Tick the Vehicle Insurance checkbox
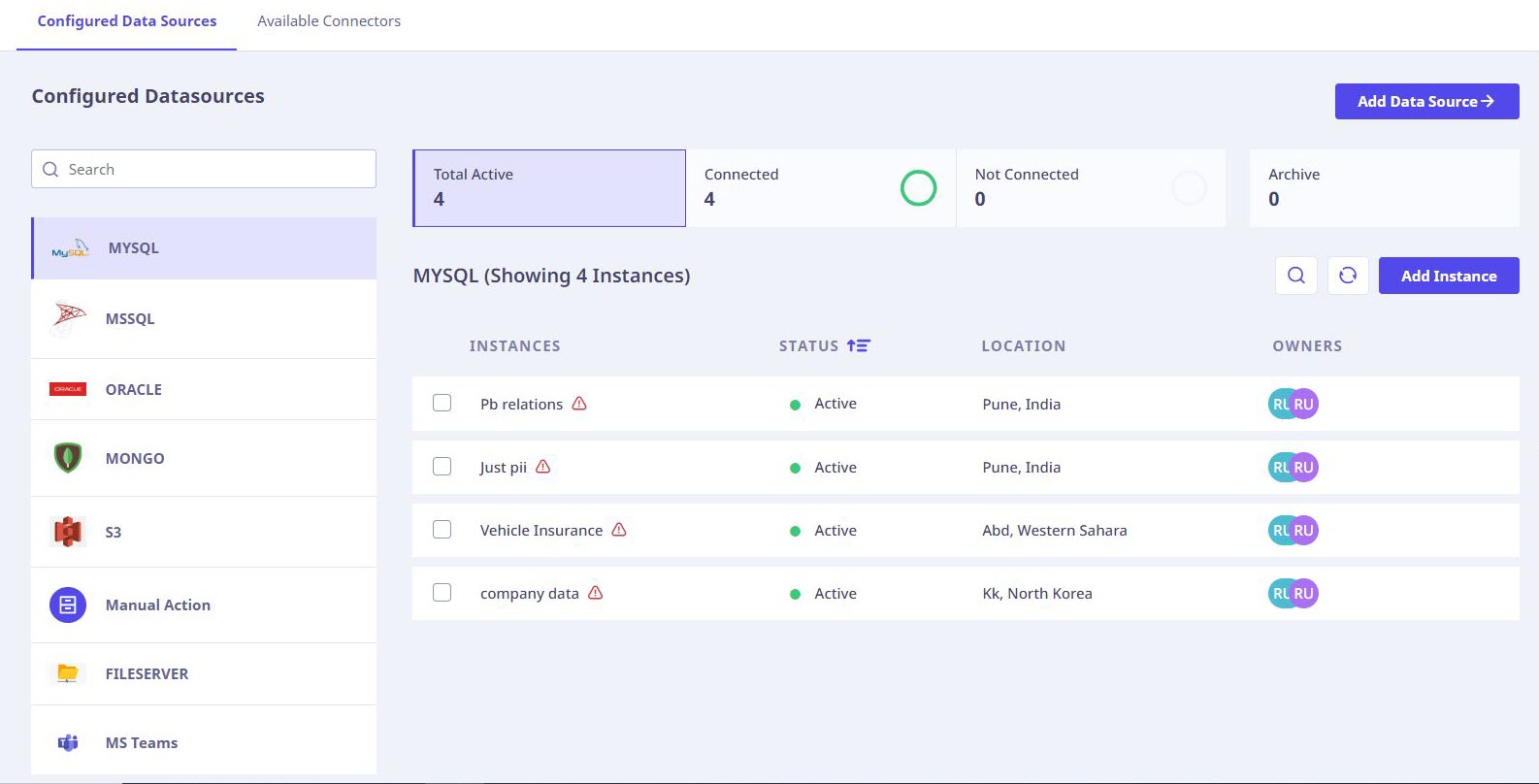This screenshot has width=1539, height=784. click(442, 530)
